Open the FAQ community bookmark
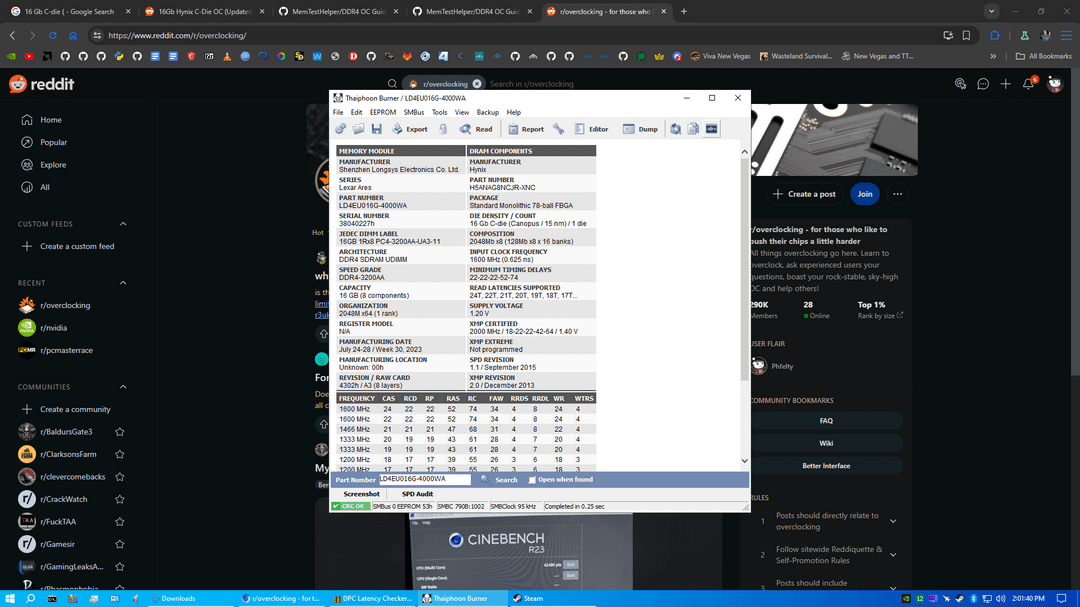Screen dimensions: 1080x607 tap(826, 421)
